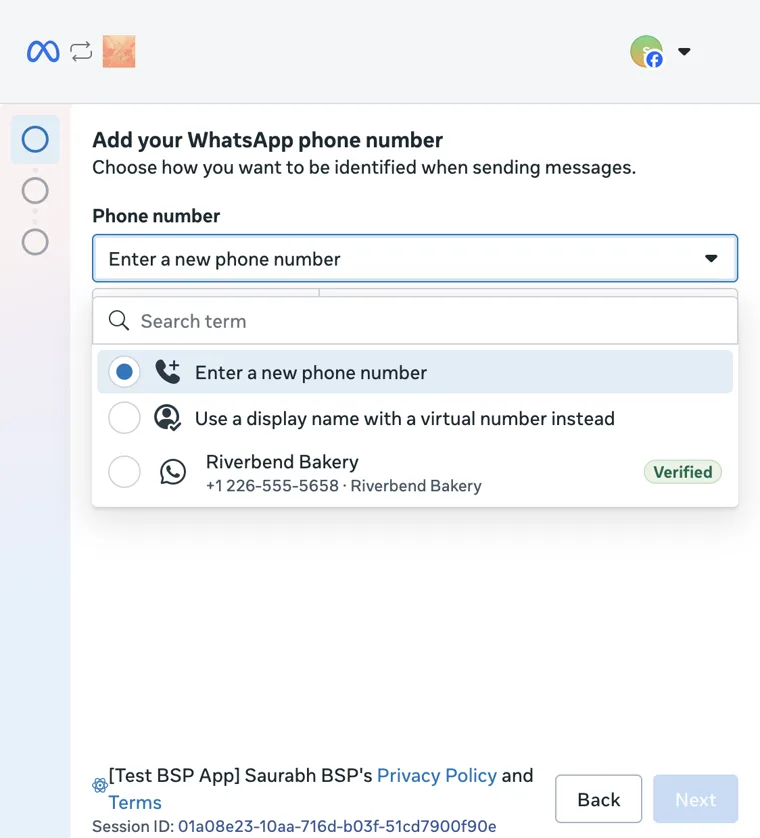The width and height of the screenshot is (760, 838).
Task: Choose the Riverbend Bakery number entry
Action: click(415, 473)
